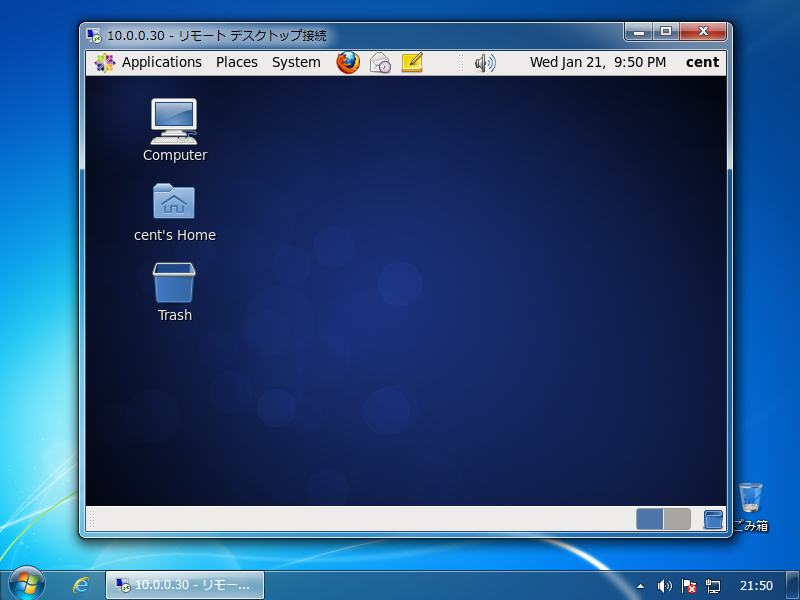Switch to the first workspace
800x600 pixels.
pyautogui.click(x=649, y=519)
